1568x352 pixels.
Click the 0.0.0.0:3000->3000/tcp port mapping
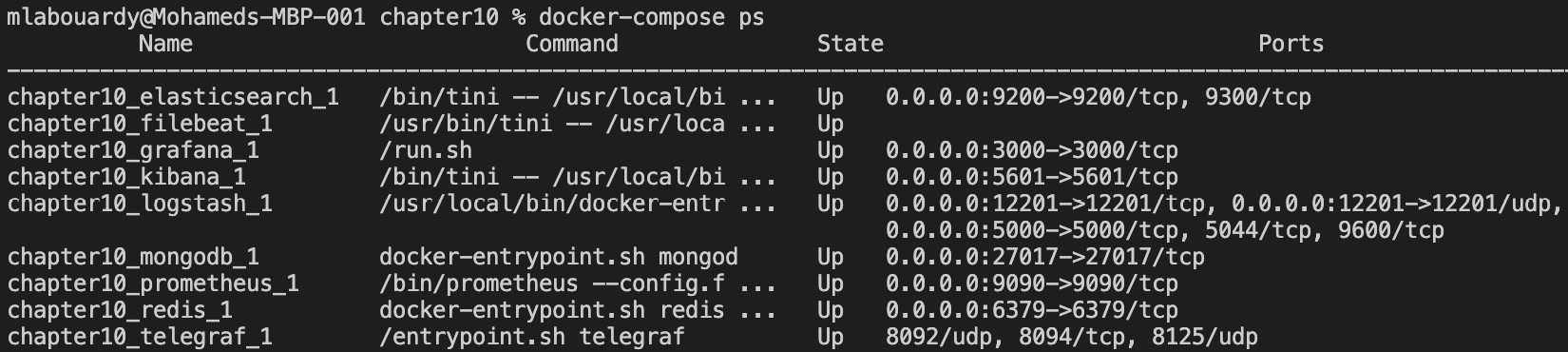[1032, 150]
